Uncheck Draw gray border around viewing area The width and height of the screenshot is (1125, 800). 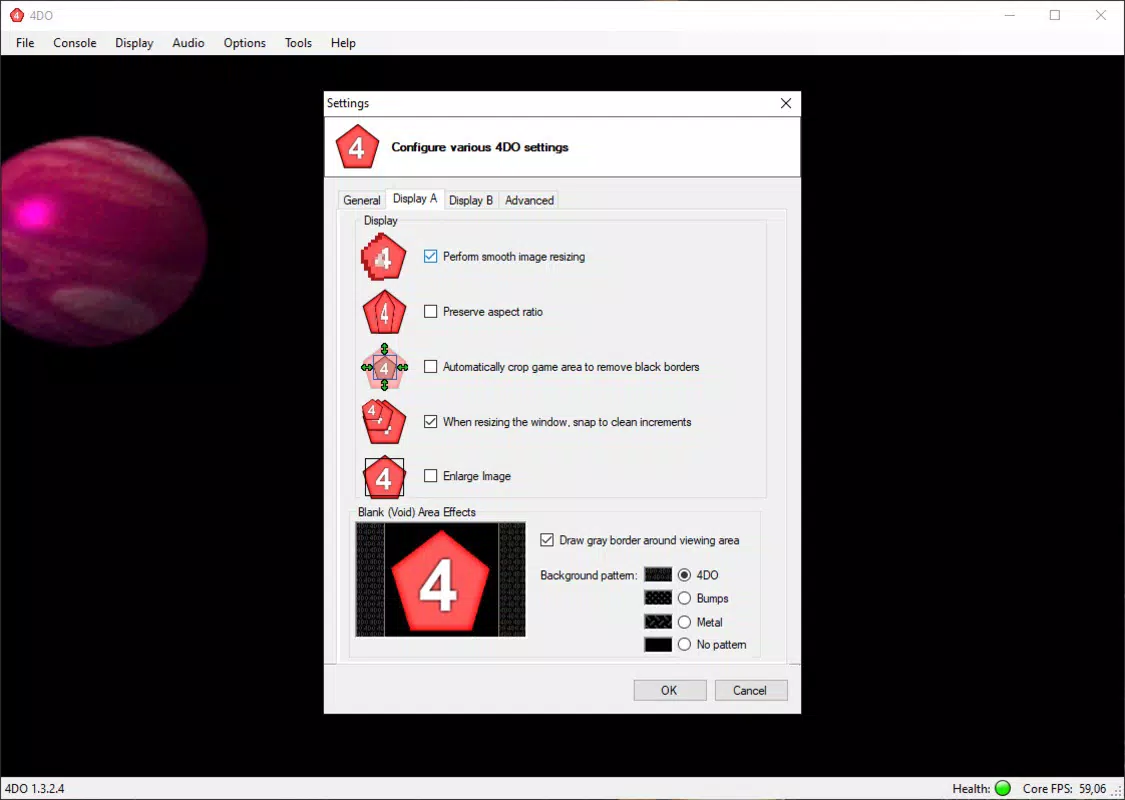click(x=547, y=540)
